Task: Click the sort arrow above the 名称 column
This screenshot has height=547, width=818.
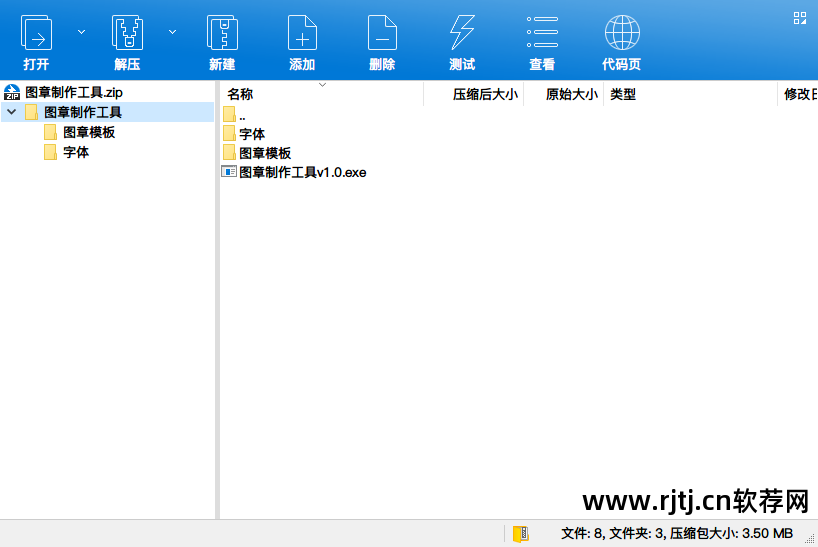Action: tap(322, 84)
